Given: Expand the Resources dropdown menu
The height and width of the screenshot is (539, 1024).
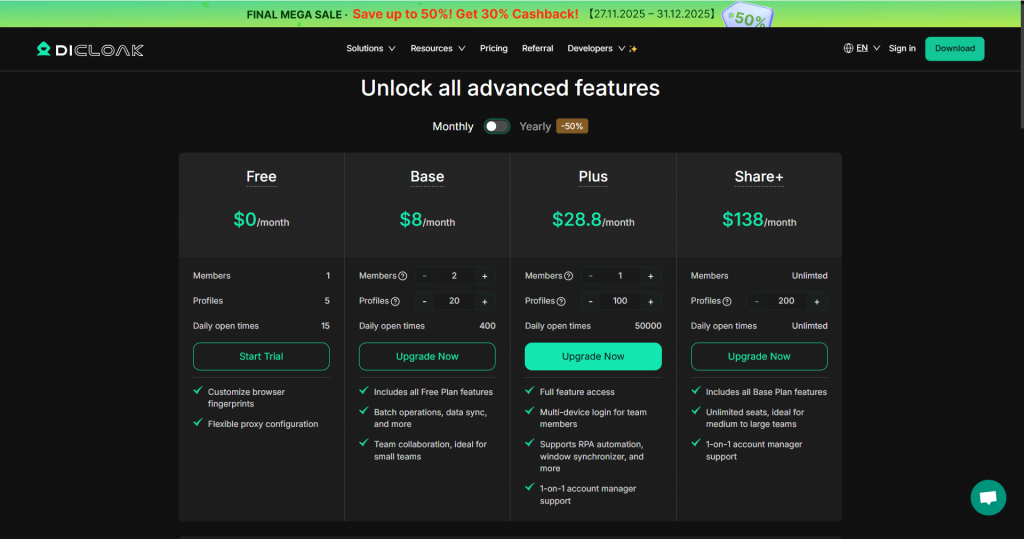Looking at the screenshot, I should (x=437, y=48).
